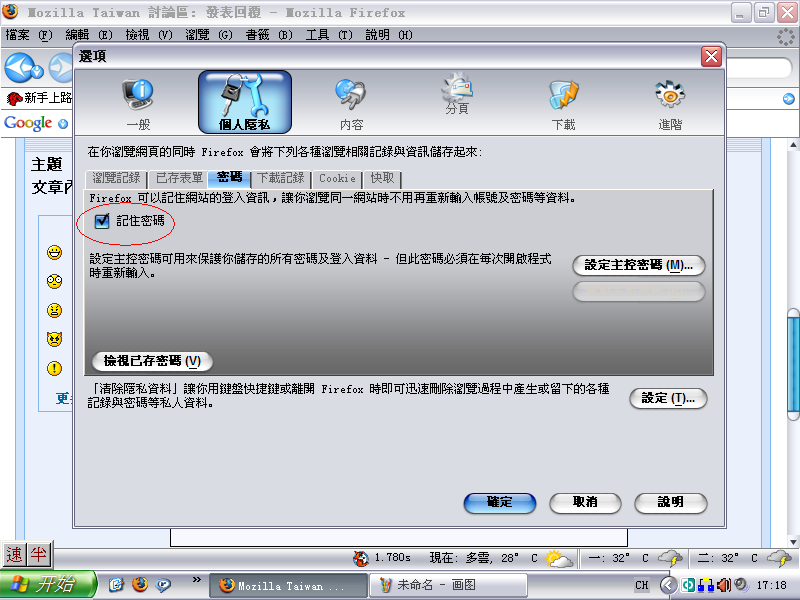
Task: Launch Internet Explorer from quick launch bar
Action: pos(116,585)
